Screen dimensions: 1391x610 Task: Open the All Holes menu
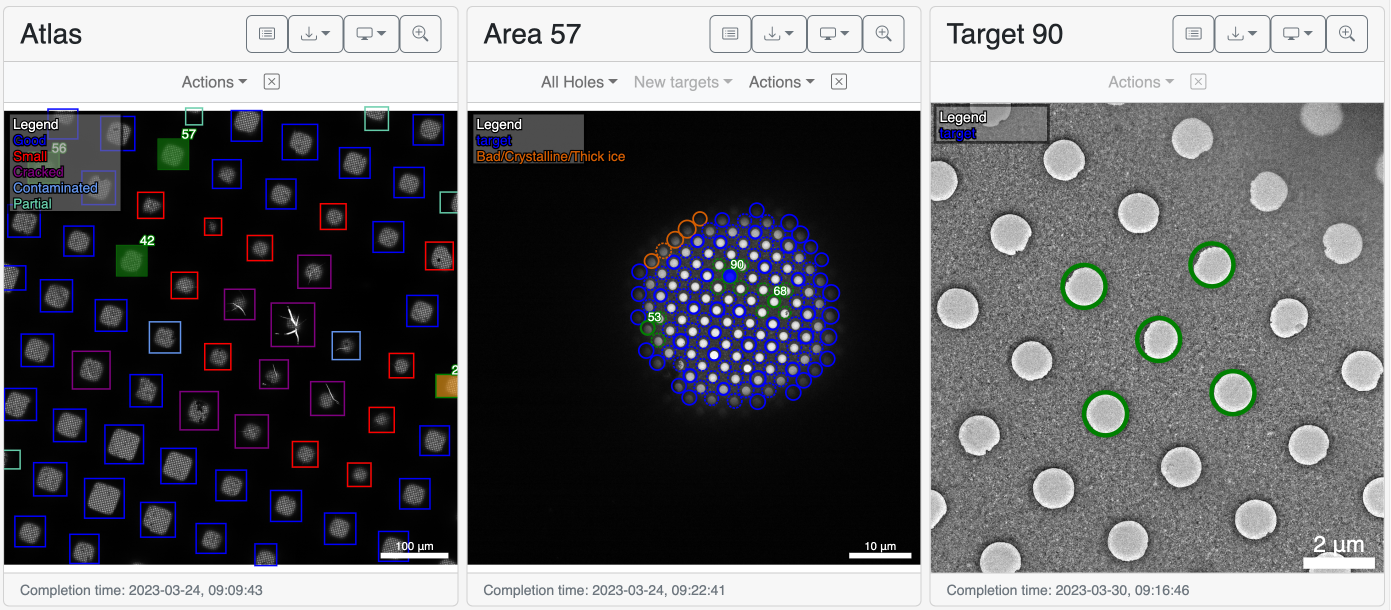(x=579, y=82)
